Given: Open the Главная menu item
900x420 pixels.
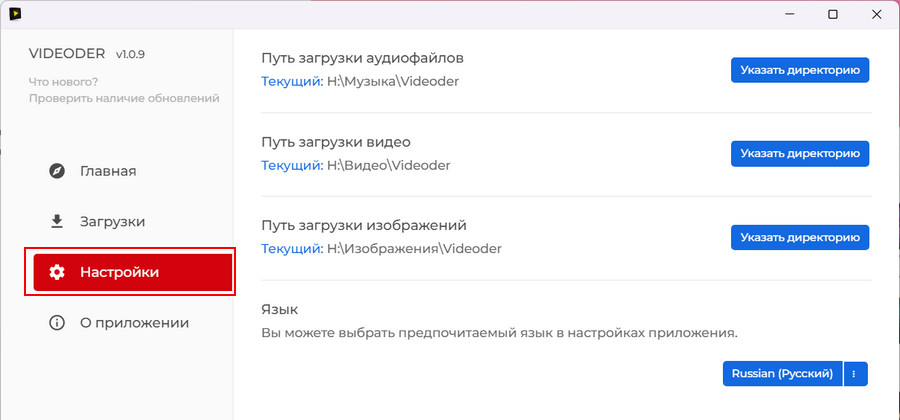Looking at the screenshot, I should tap(133, 171).
